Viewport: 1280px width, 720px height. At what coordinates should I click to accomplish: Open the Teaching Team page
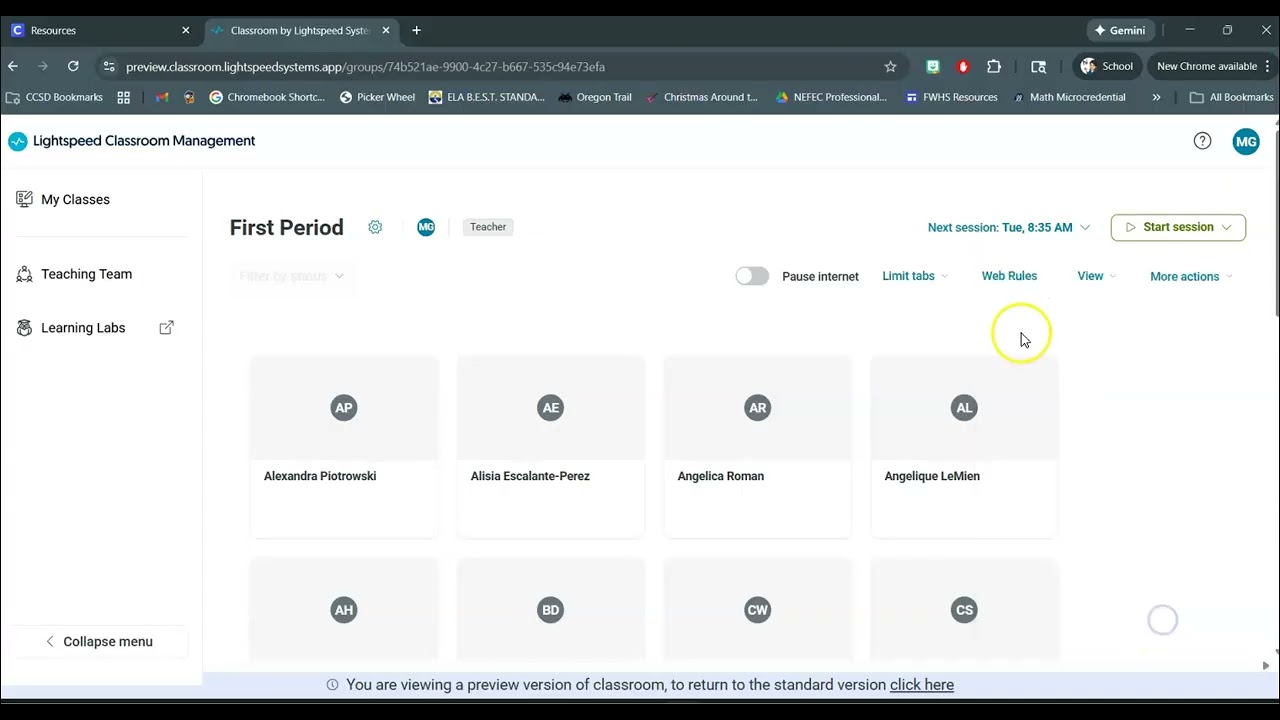tap(86, 274)
